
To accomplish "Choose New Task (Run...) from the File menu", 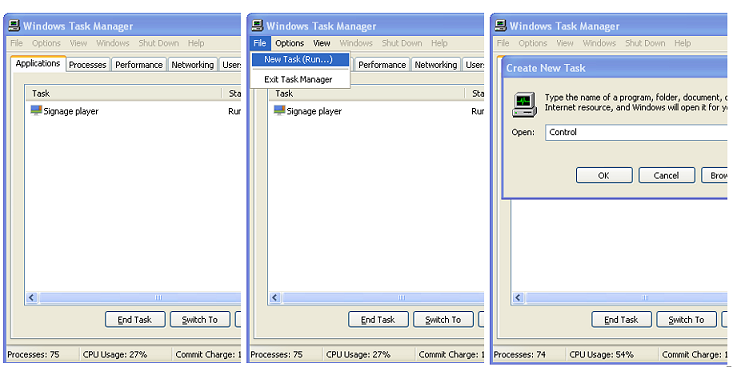I will (300, 59).
